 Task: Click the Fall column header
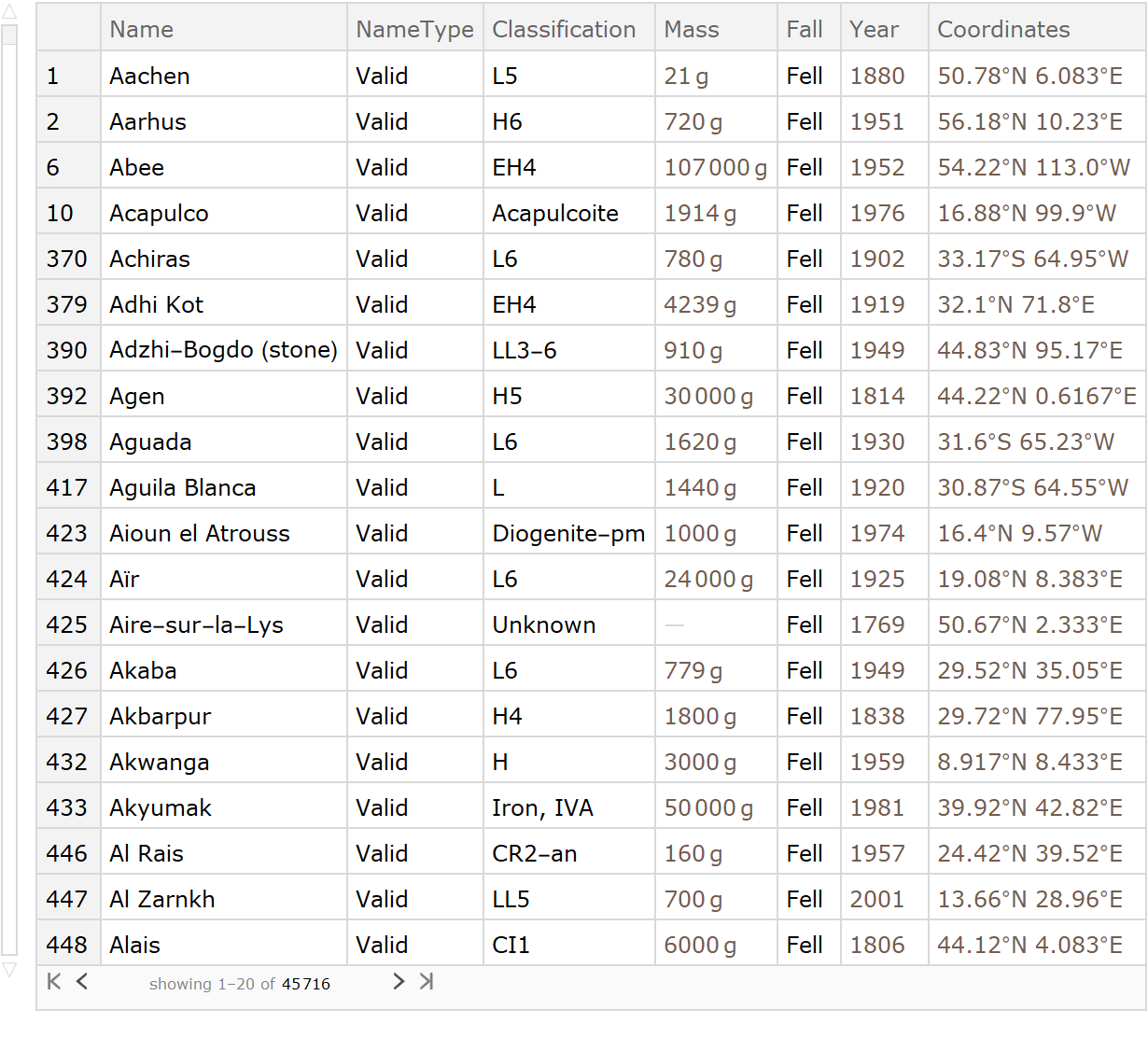(804, 29)
